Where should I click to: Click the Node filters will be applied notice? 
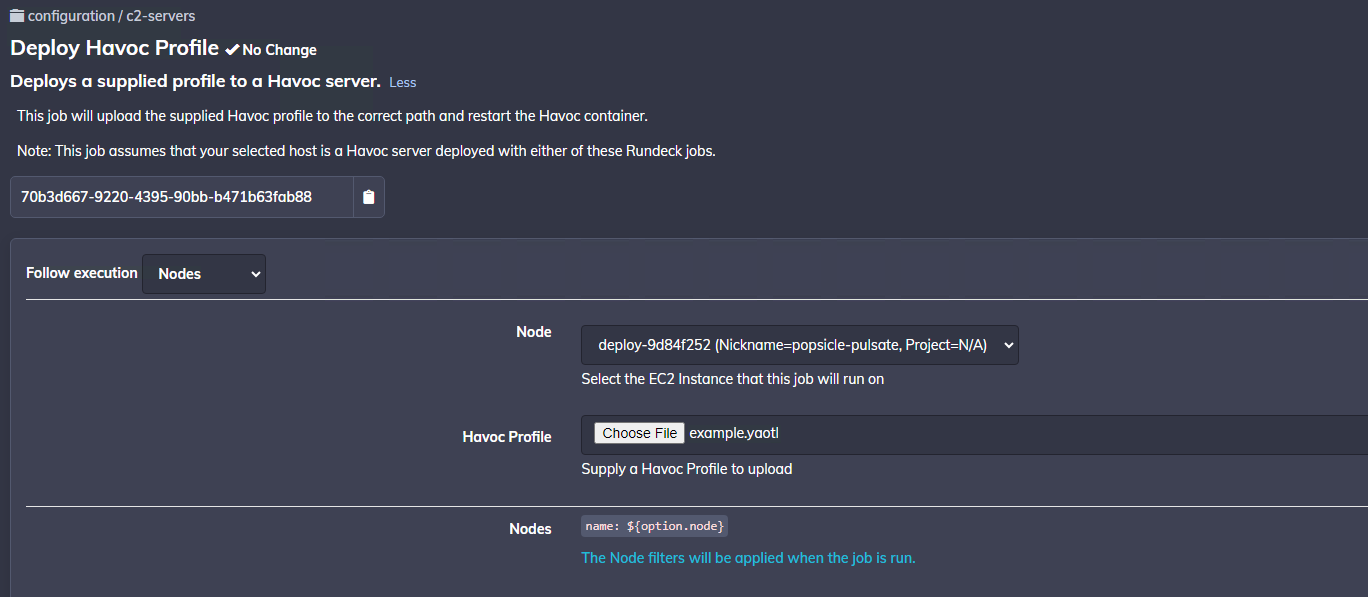748,558
